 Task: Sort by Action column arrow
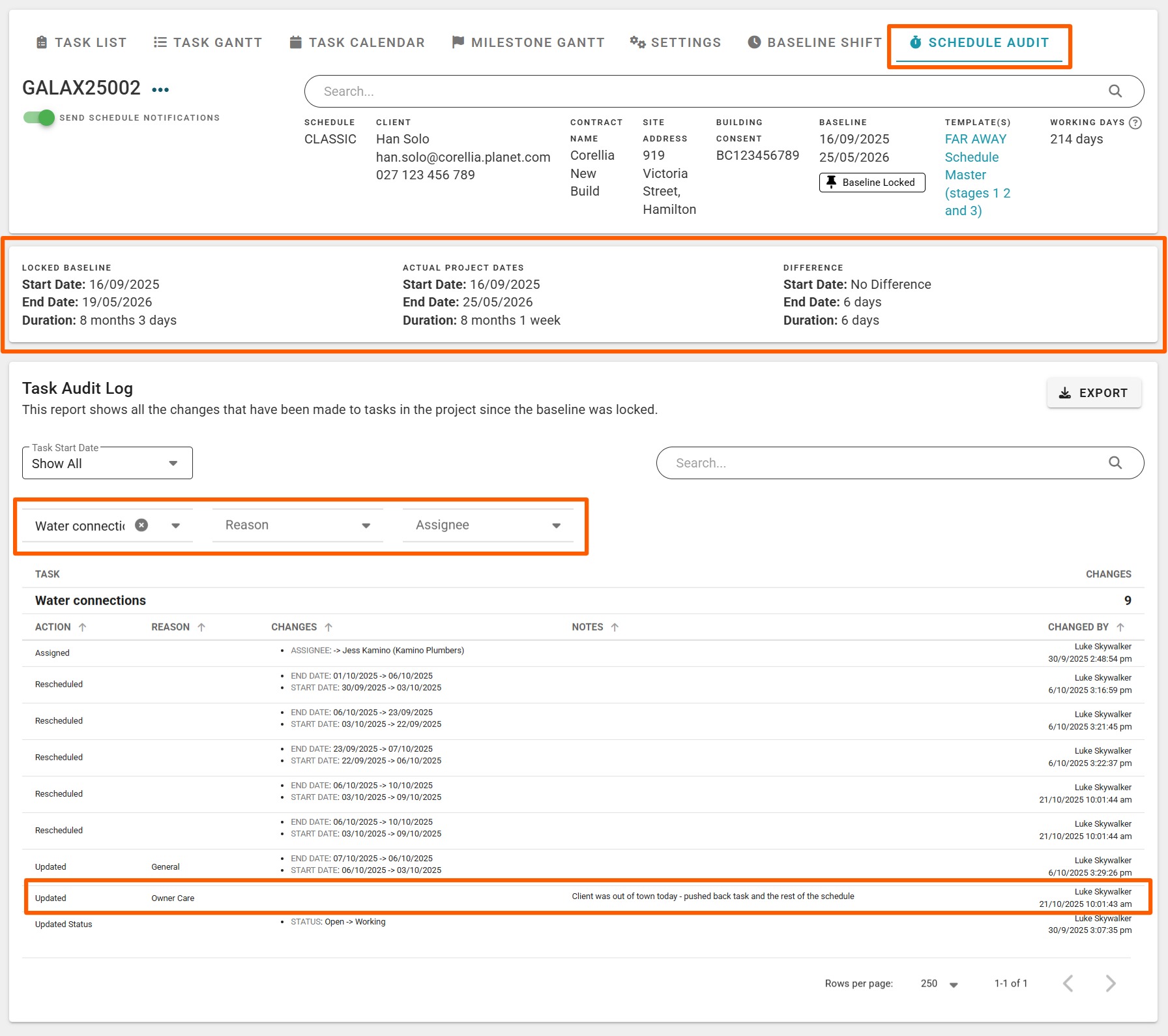click(x=83, y=627)
